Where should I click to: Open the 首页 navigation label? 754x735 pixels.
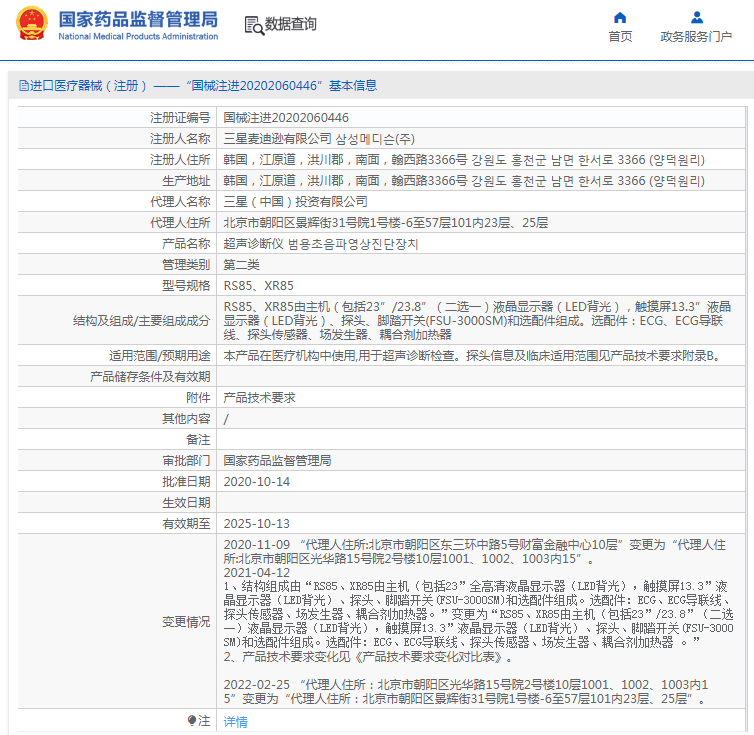tap(620, 37)
